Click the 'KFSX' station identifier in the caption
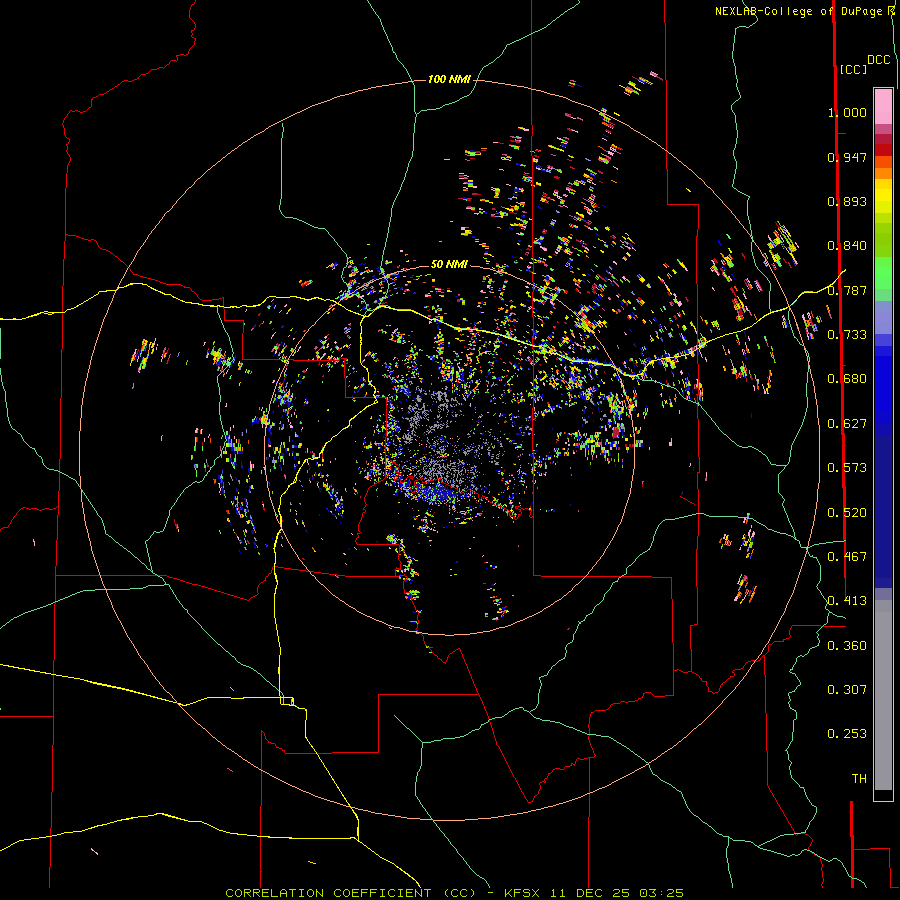The width and height of the screenshot is (900, 900). [x=522, y=893]
